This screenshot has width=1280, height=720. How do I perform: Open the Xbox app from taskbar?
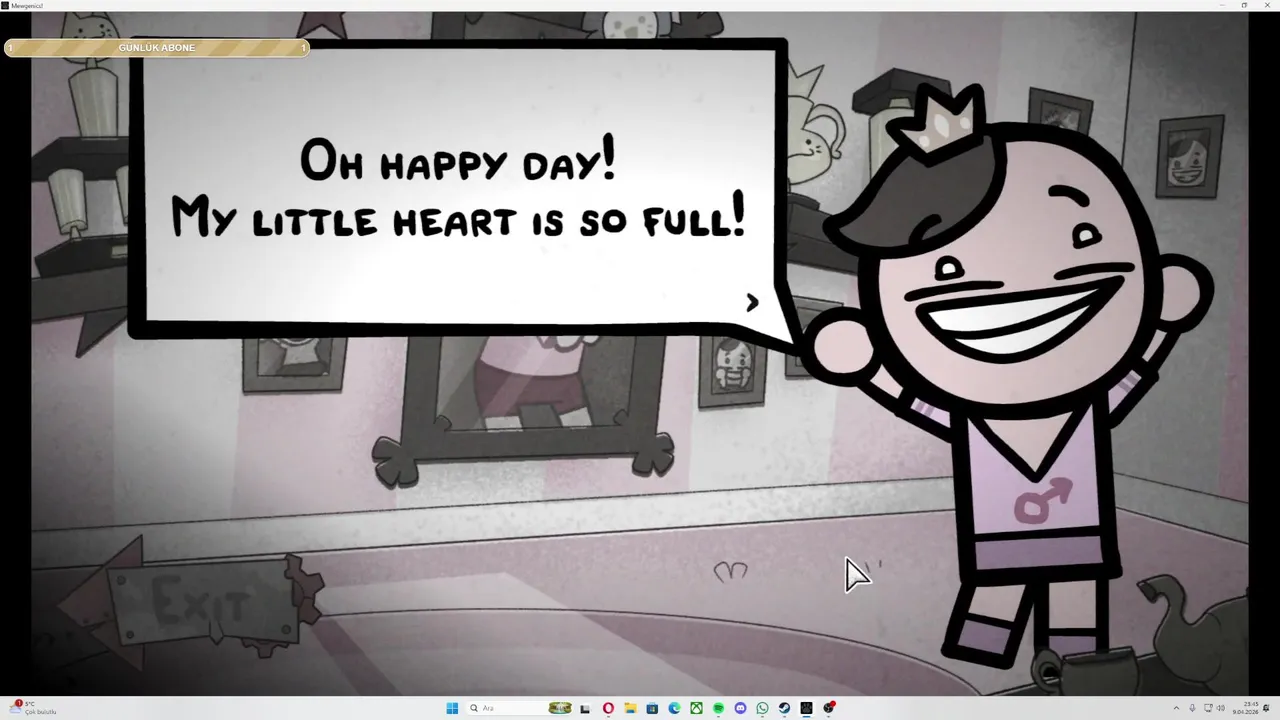pyautogui.click(x=696, y=708)
